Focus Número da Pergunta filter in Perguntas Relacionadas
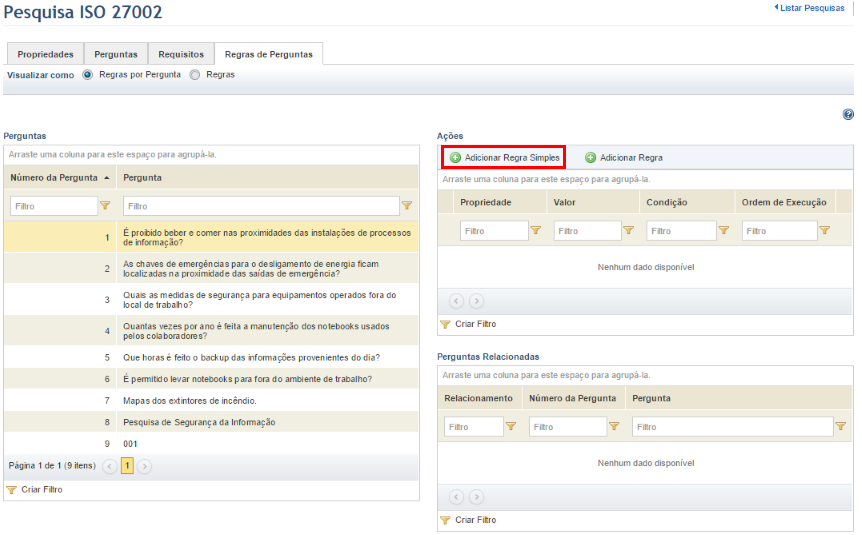This screenshot has width=862, height=535. pos(567,427)
